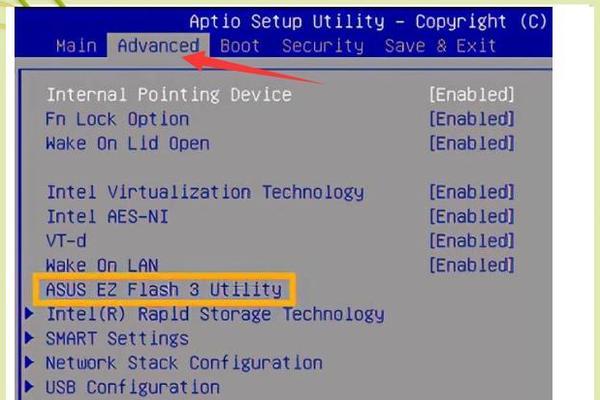
Task: Go to Save & Exit tab
Action: (440, 45)
